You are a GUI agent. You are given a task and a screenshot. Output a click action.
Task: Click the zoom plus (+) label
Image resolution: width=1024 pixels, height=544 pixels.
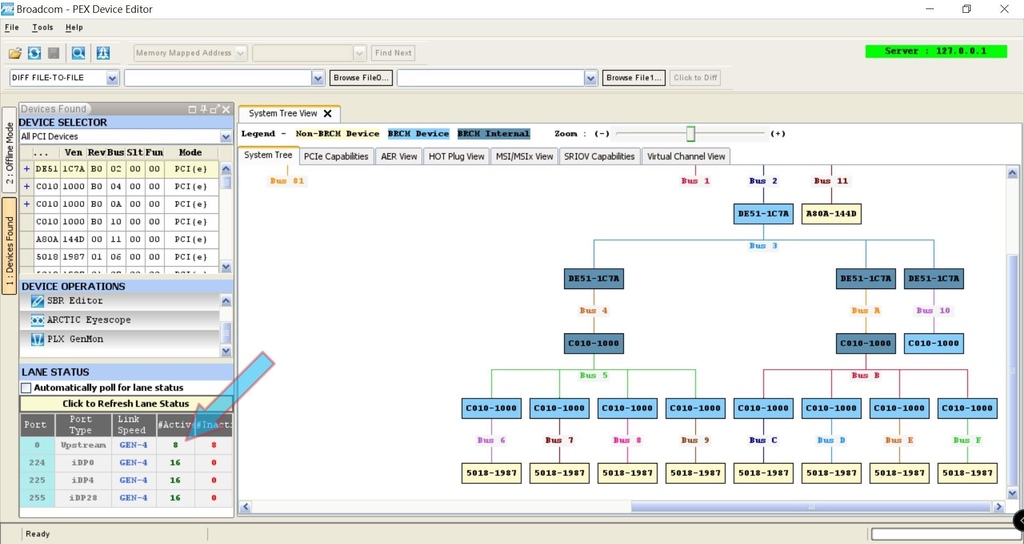coord(777,134)
